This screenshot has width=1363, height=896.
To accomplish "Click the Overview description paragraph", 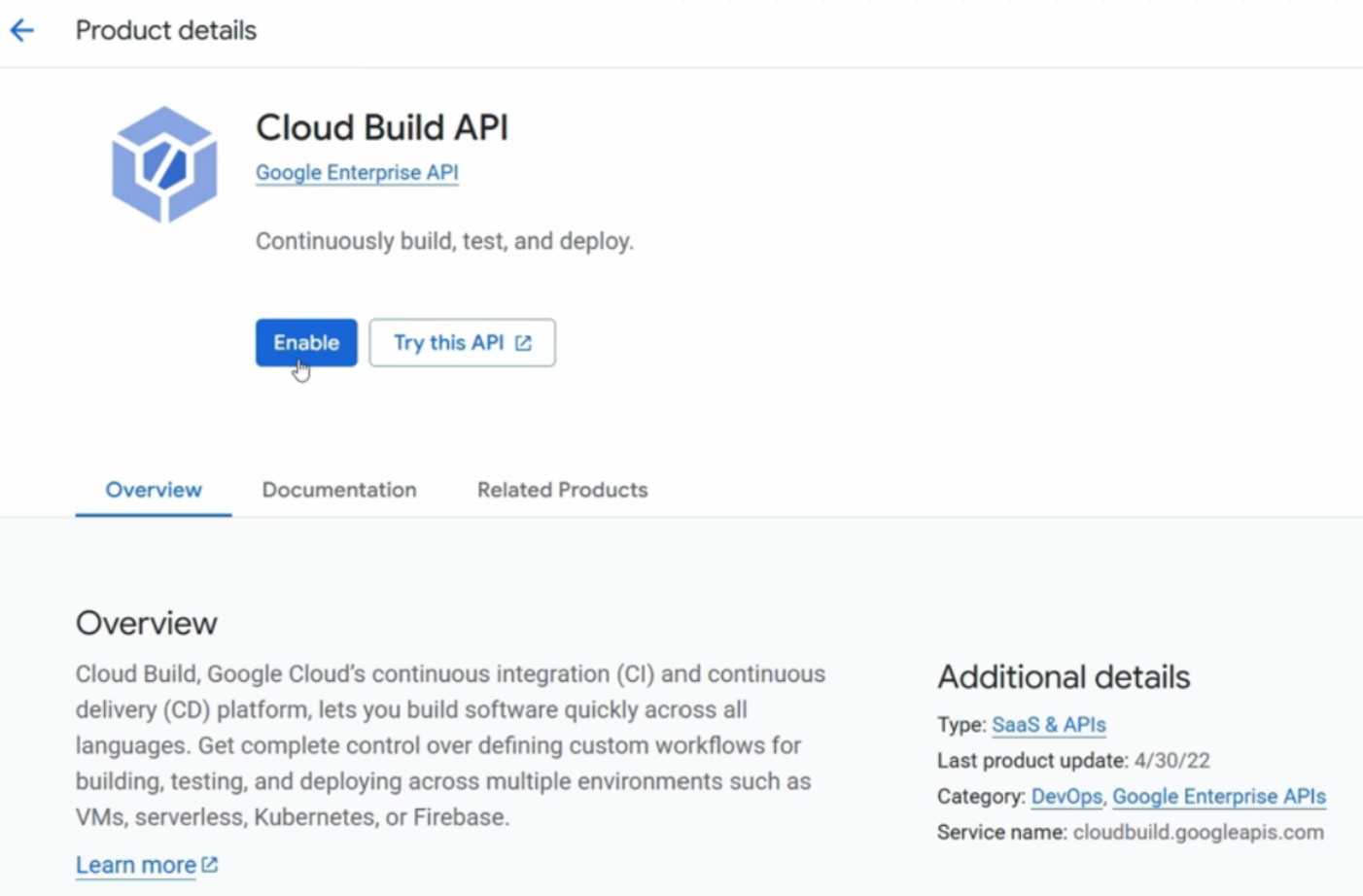I will click(450, 745).
